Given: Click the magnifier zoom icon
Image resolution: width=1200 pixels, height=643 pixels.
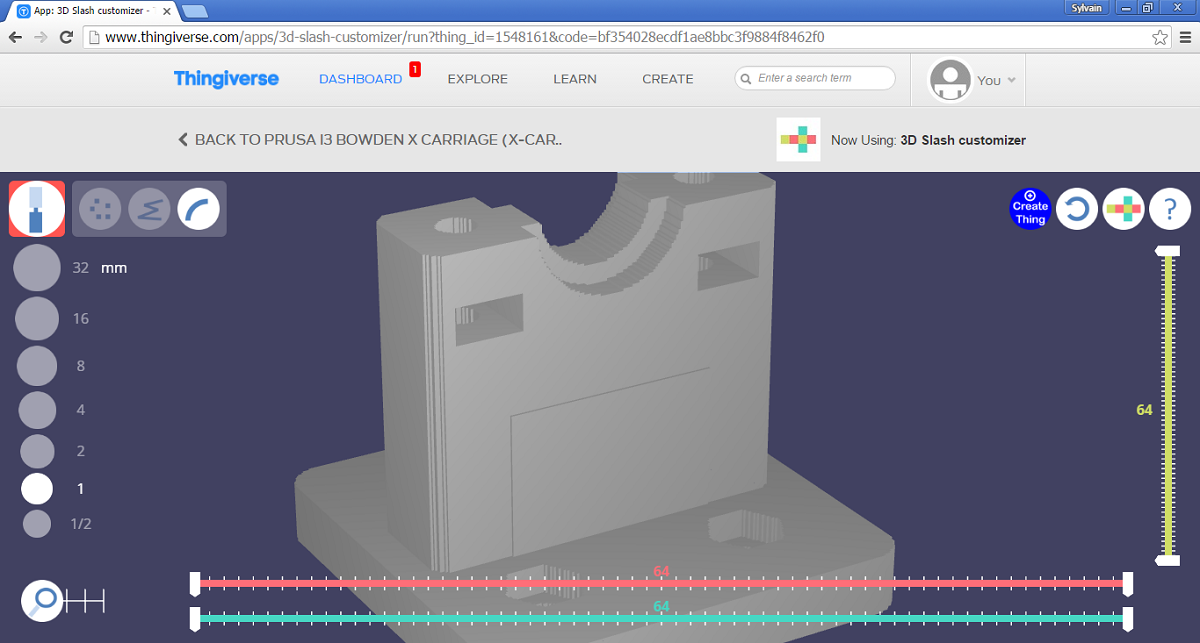Looking at the screenshot, I should (43, 600).
